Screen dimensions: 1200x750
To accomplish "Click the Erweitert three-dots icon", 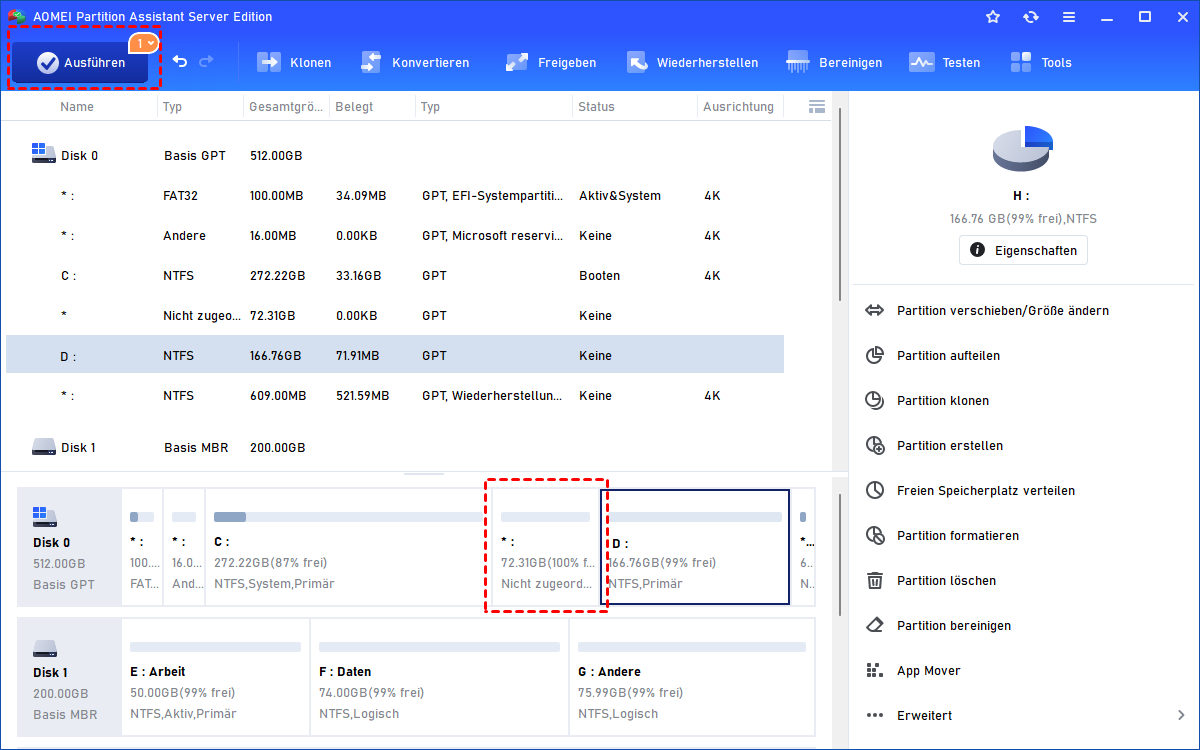I will (875, 716).
